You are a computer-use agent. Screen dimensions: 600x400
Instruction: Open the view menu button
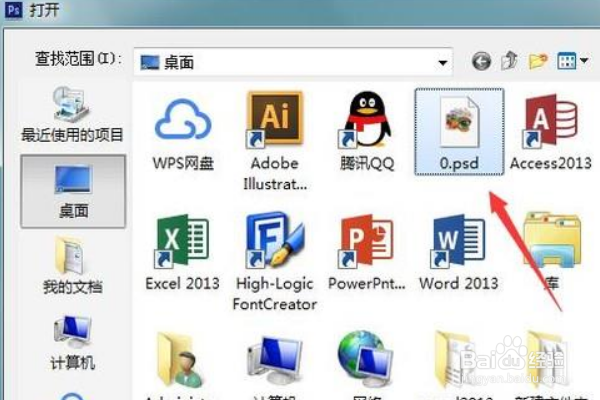point(572,60)
